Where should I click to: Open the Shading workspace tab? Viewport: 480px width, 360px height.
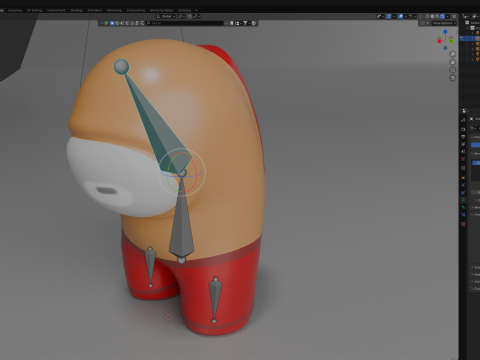tap(76, 10)
